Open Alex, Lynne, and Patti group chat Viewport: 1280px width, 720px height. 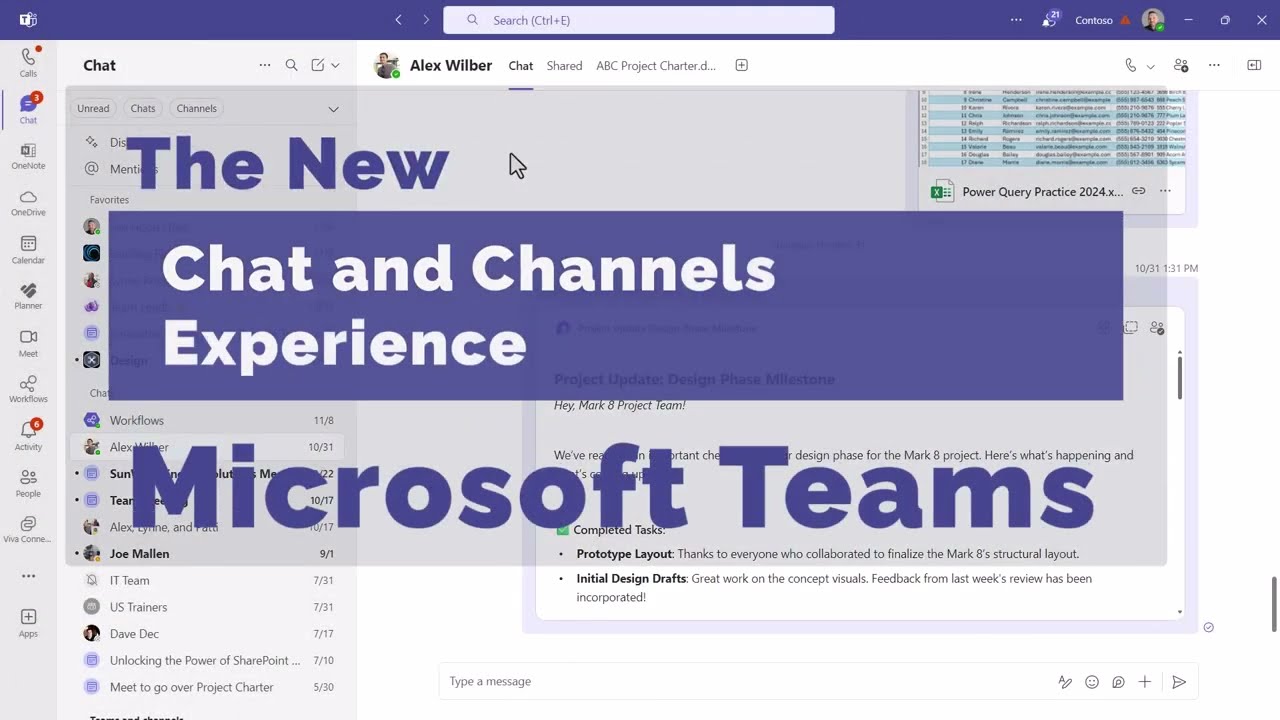208,527
